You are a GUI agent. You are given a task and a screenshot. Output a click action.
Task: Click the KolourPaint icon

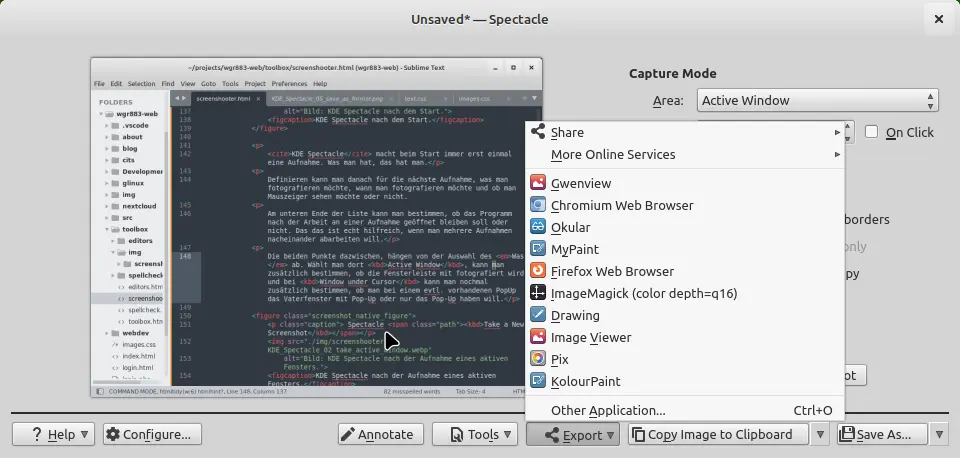coord(538,382)
